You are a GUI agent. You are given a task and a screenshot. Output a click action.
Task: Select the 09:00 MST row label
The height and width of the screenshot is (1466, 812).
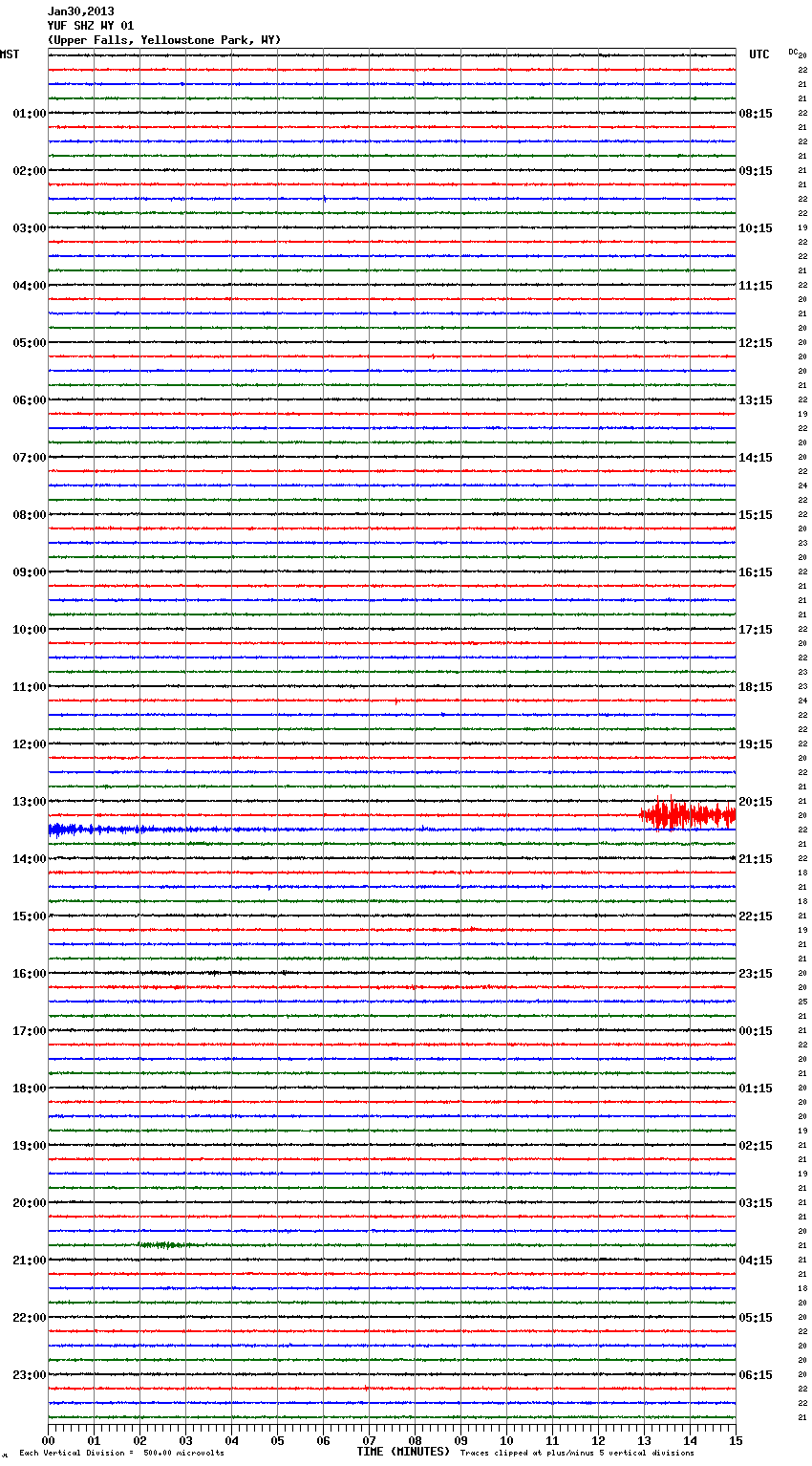tap(30, 572)
